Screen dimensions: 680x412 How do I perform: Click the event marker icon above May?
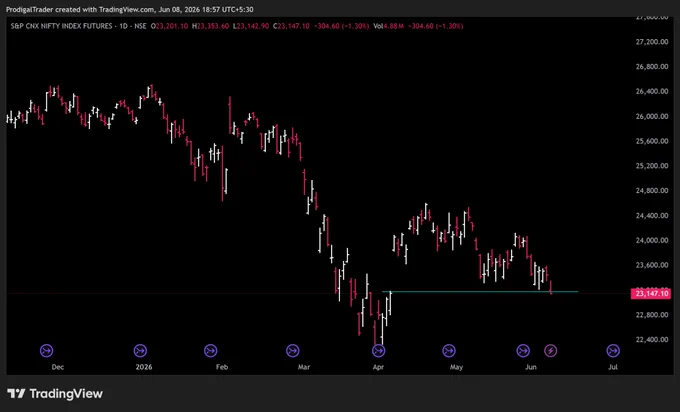(x=449, y=350)
